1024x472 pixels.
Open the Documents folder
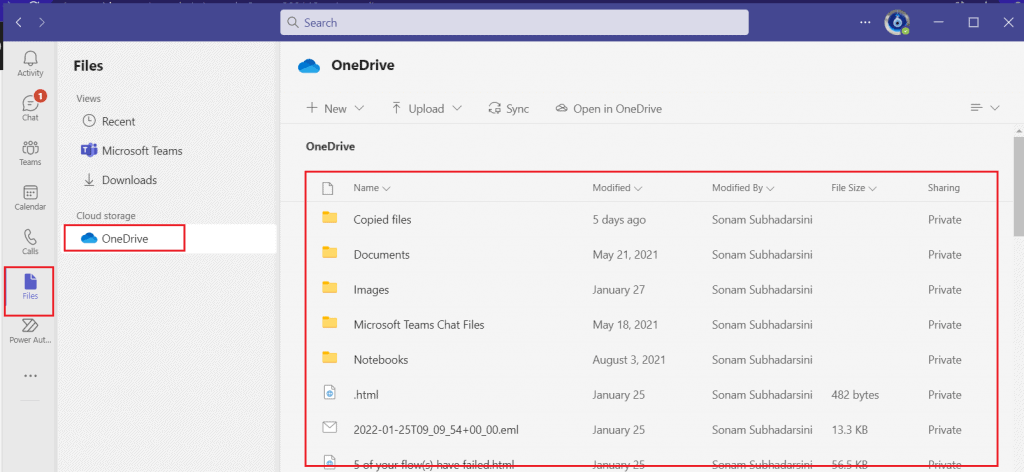(x=381, y=255)
